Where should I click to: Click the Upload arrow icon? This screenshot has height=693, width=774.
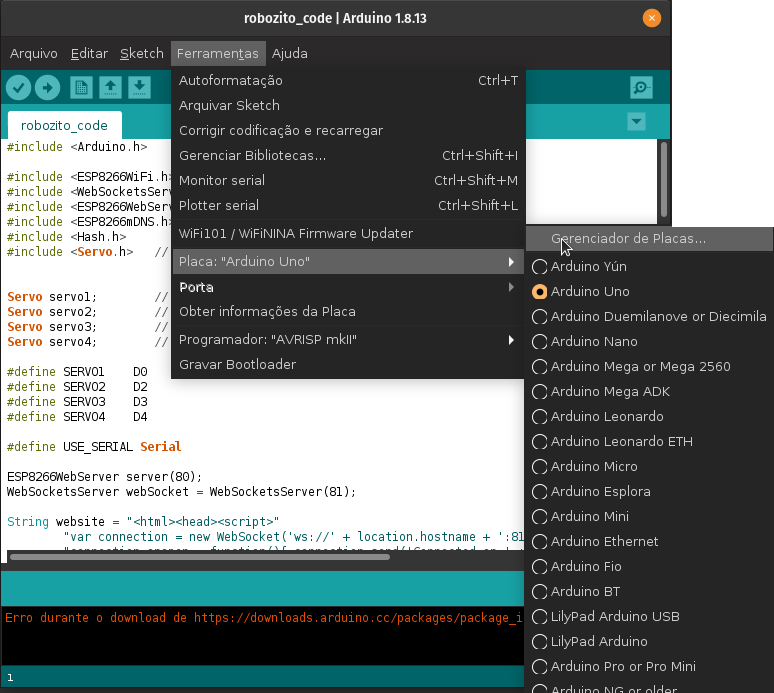(x=47, y=88)
